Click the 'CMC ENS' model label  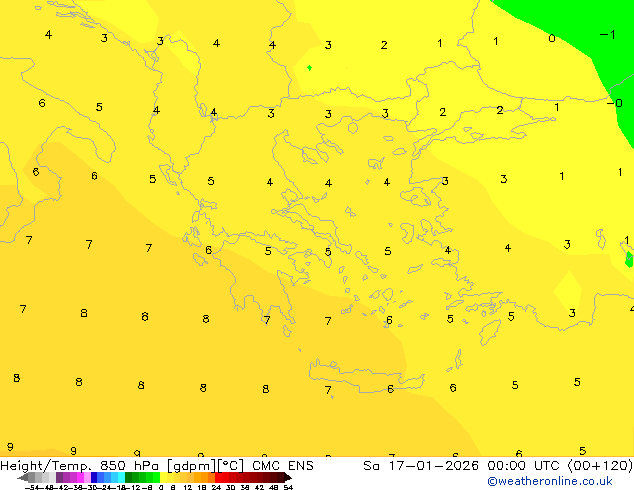(283, 466)
